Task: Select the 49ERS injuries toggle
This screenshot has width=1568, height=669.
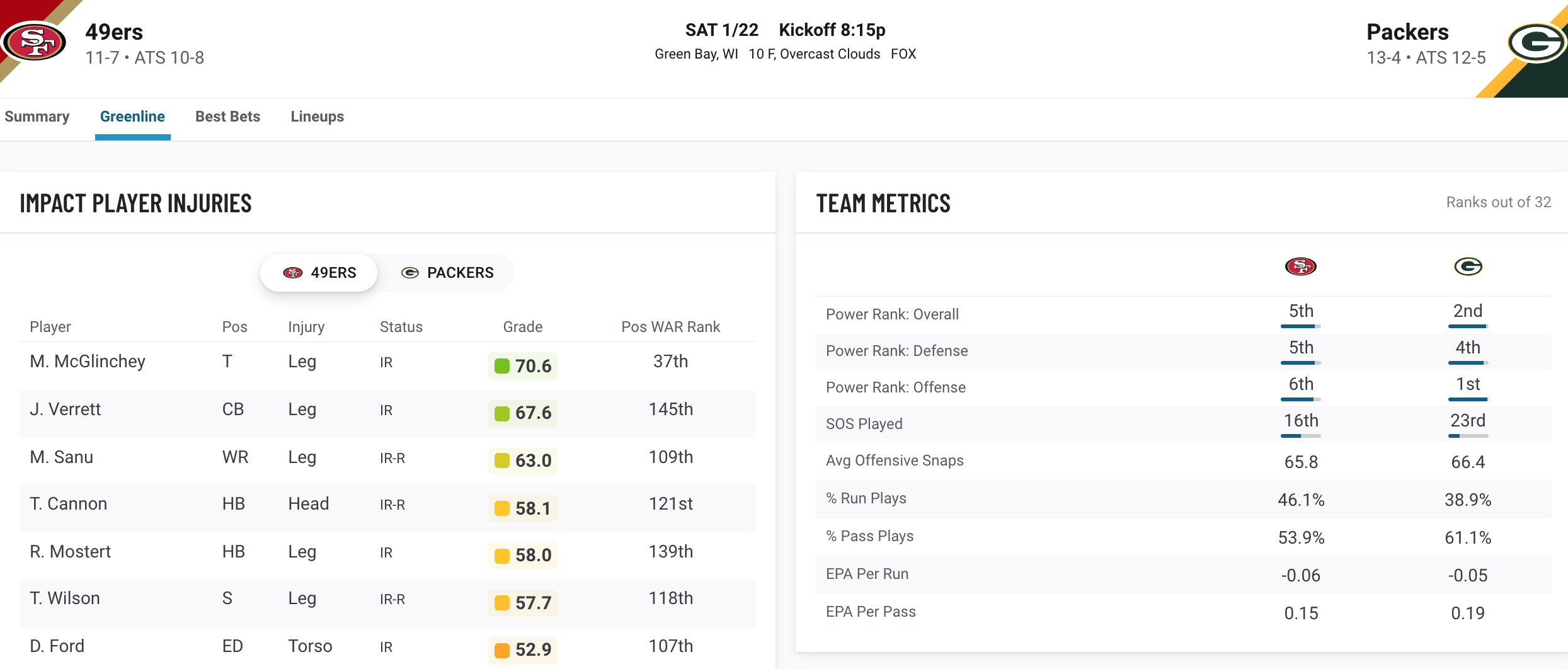Action: coord(319,273)
